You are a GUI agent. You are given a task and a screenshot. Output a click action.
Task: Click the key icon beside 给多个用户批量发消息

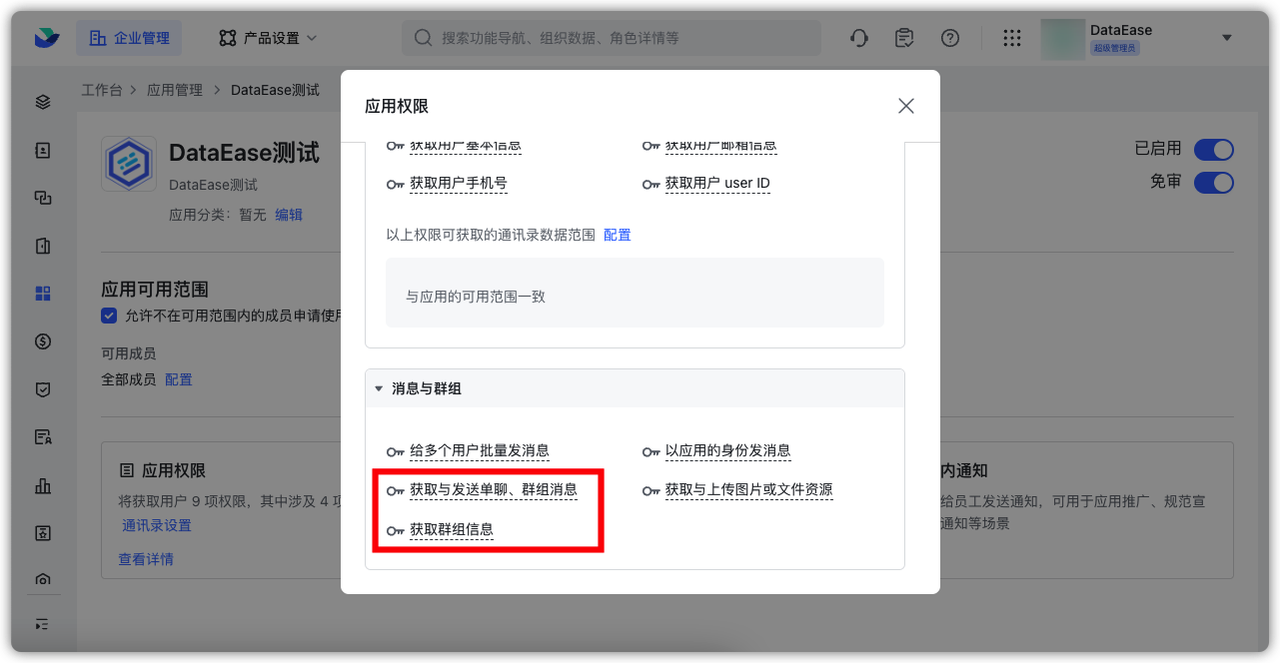396,452
